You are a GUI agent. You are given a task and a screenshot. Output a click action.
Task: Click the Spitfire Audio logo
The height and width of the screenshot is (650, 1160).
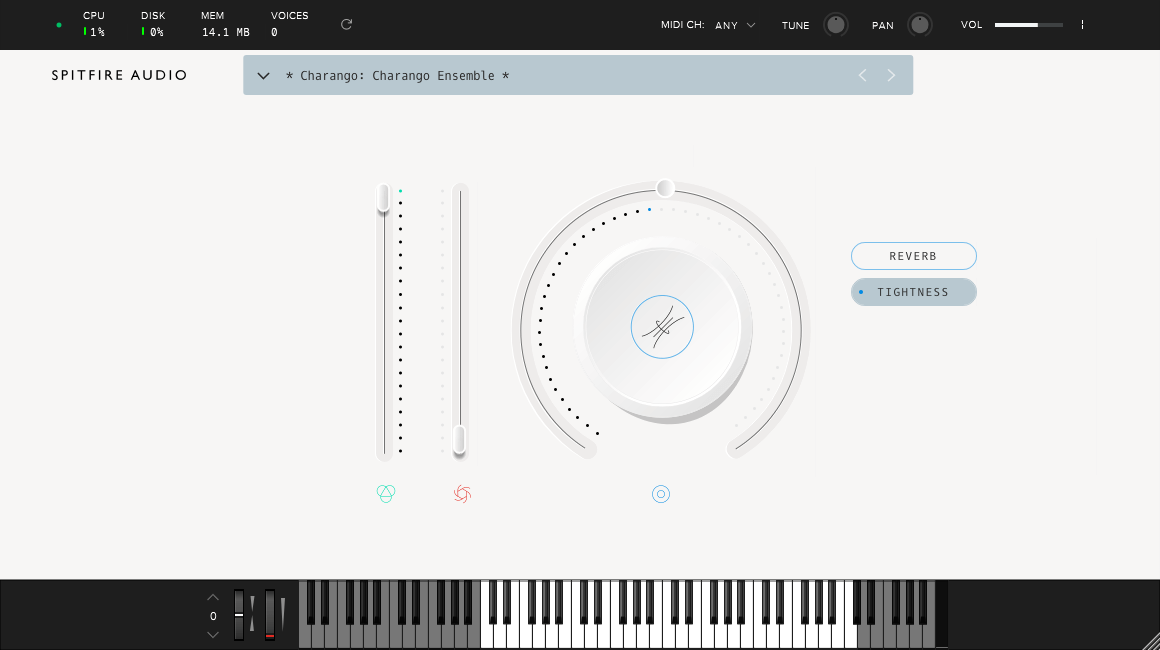point(119,75)
